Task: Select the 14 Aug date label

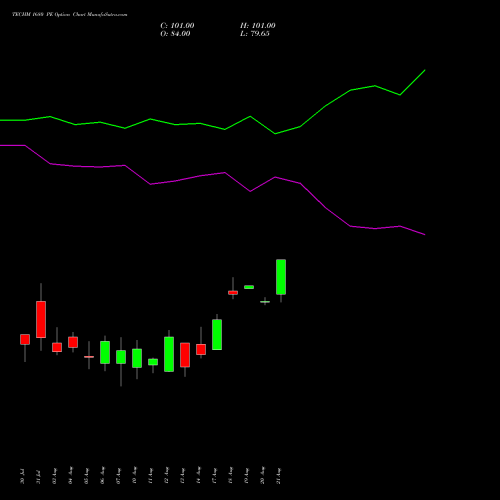Action: (198, 476)
